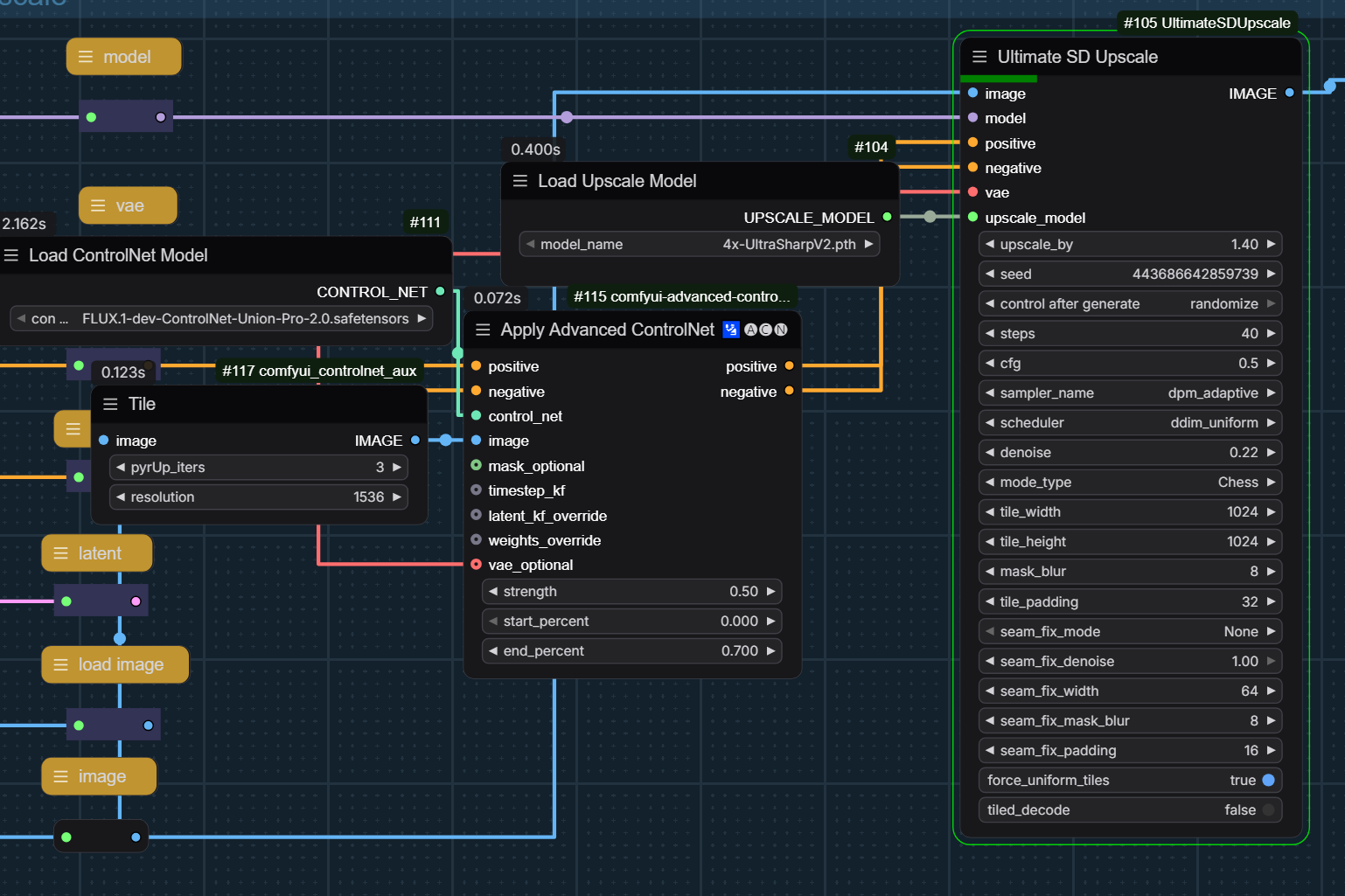Click the Load Upscale Model node menu icon
The image size is (1345, 896).
coord(520,181)
